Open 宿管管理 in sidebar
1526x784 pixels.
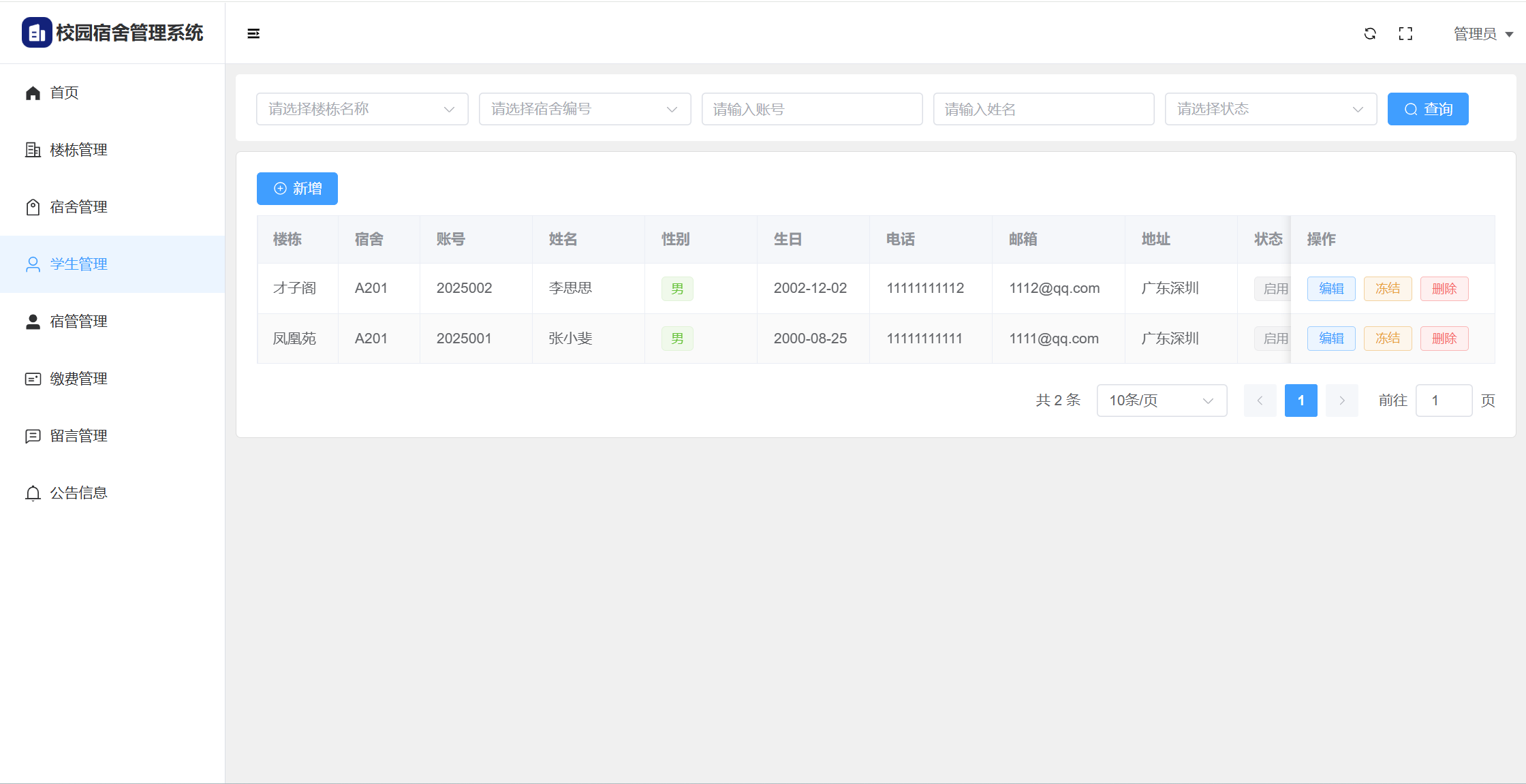(78, 322)
